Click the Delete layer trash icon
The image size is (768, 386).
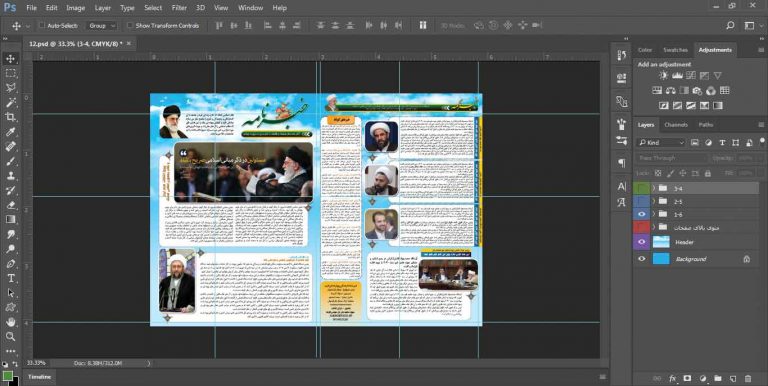click(747, 379)
